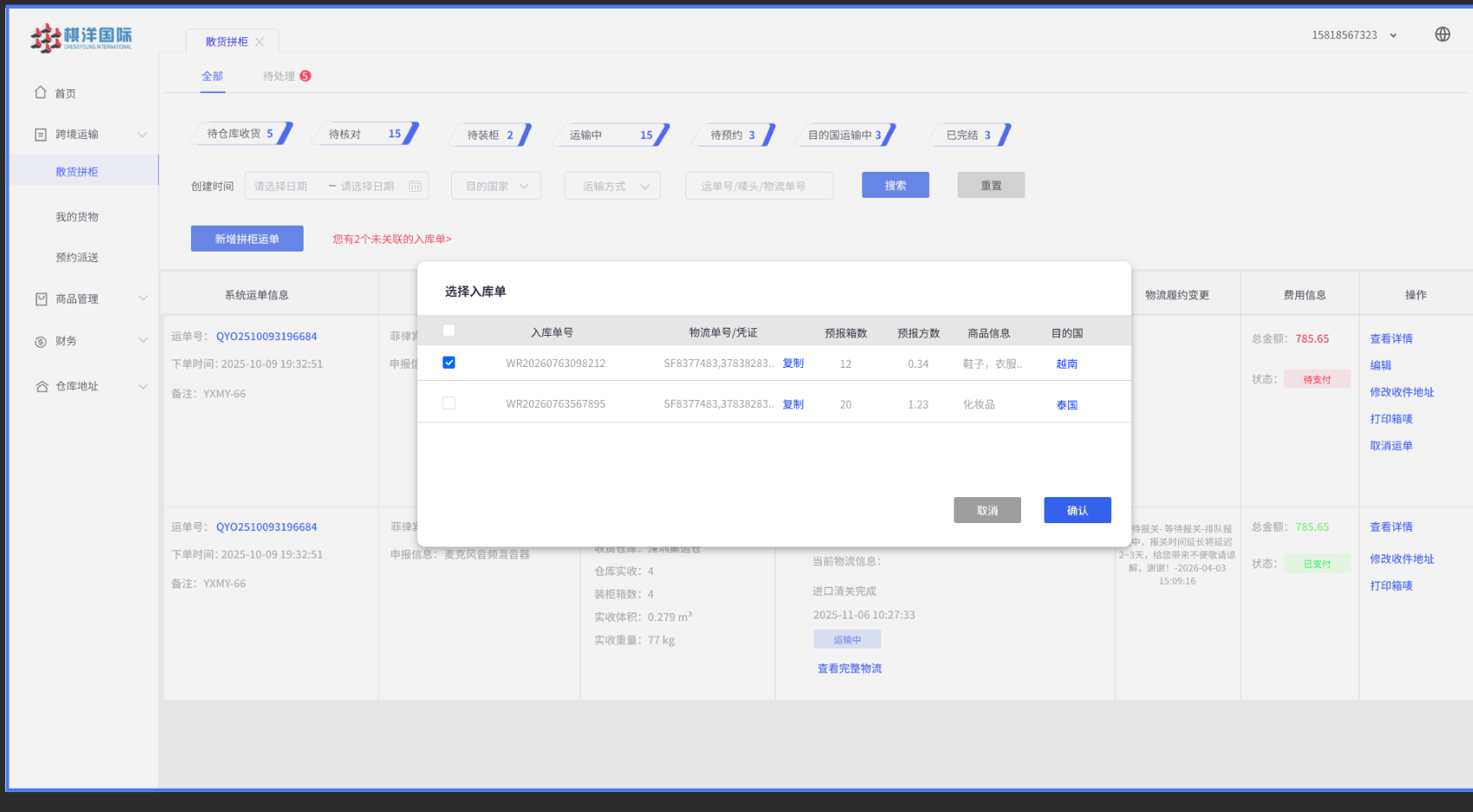1473x812 pixels.
Task: Toggle the select-all checkbox in dialog header
Action: pyautogui.click(x=448, y=331)
